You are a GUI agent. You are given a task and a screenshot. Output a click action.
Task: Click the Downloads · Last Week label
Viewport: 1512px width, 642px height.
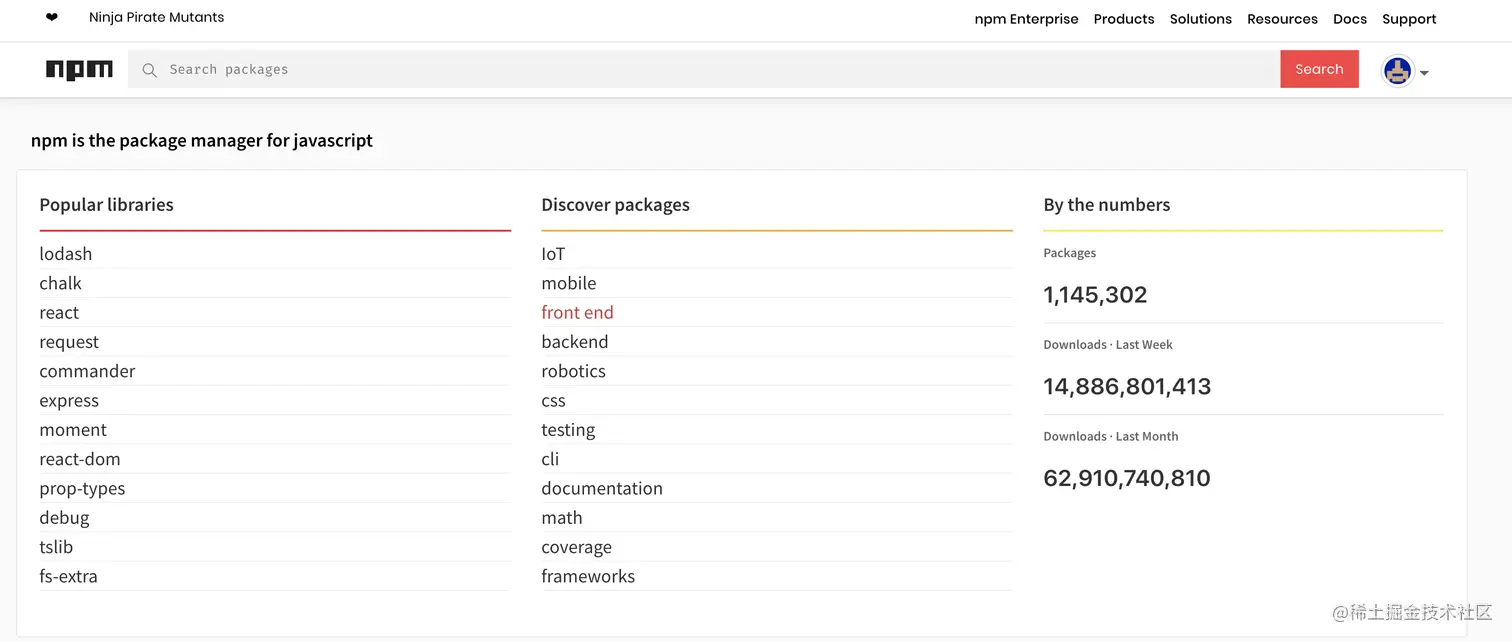[x=1108, y=345]
